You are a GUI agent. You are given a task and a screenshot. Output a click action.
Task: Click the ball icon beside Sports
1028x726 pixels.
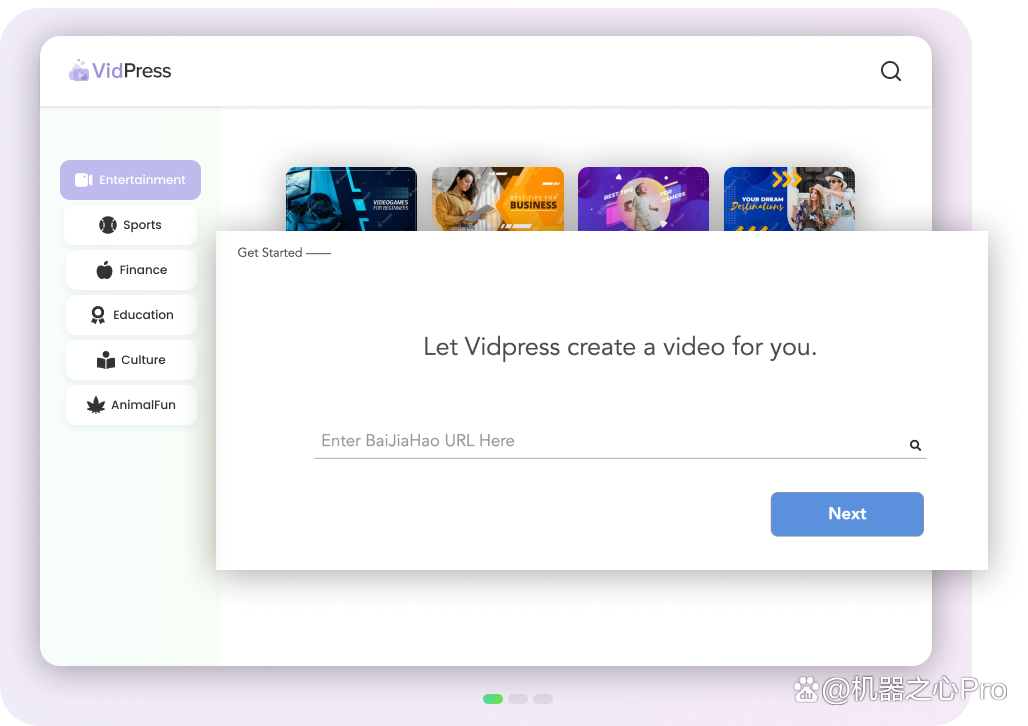pos(108,225)
